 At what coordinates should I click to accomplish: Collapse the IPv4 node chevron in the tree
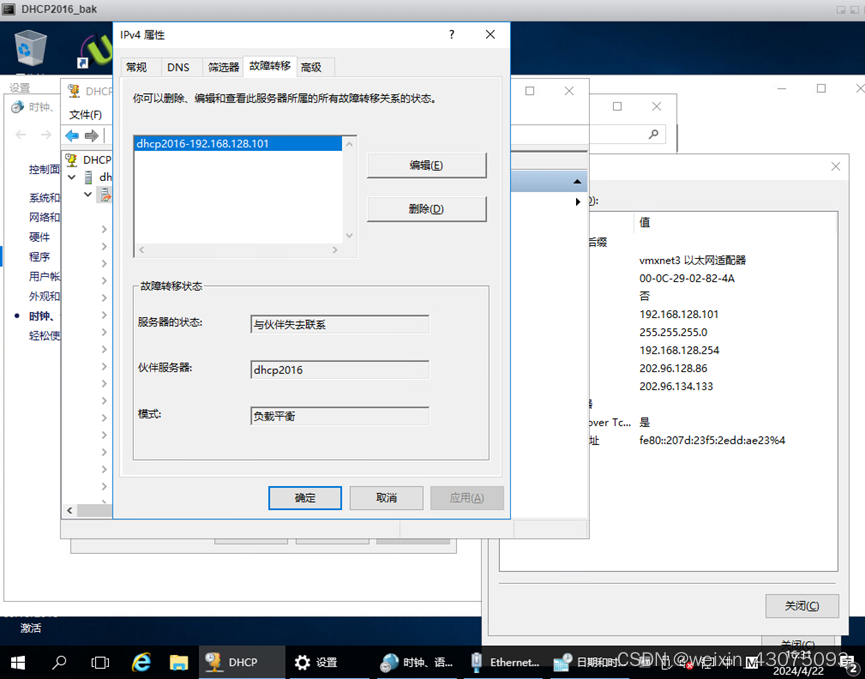coord(88,194)
